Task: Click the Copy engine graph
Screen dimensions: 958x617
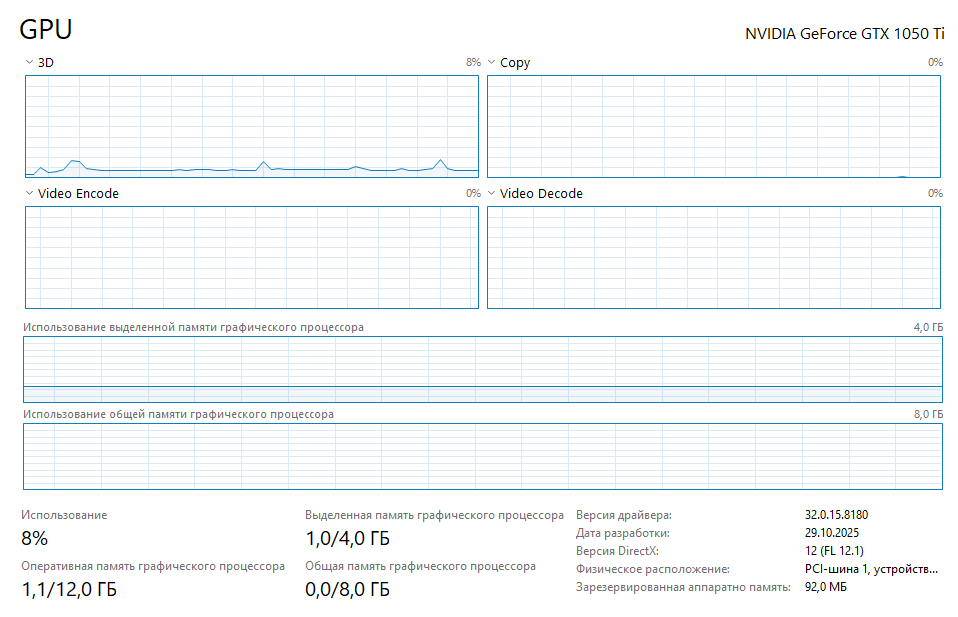Action: coord(714,126)
